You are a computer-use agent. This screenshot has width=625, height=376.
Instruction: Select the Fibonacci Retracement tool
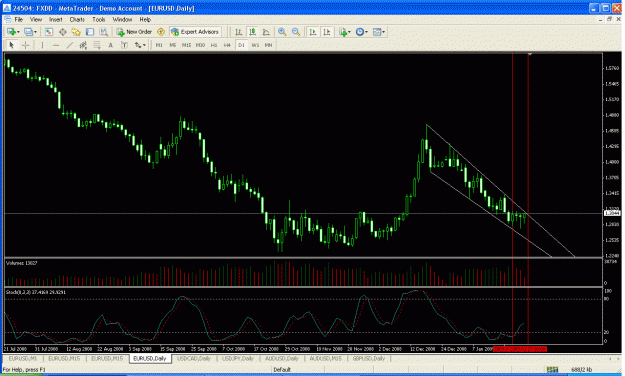(x=97, y=45)
